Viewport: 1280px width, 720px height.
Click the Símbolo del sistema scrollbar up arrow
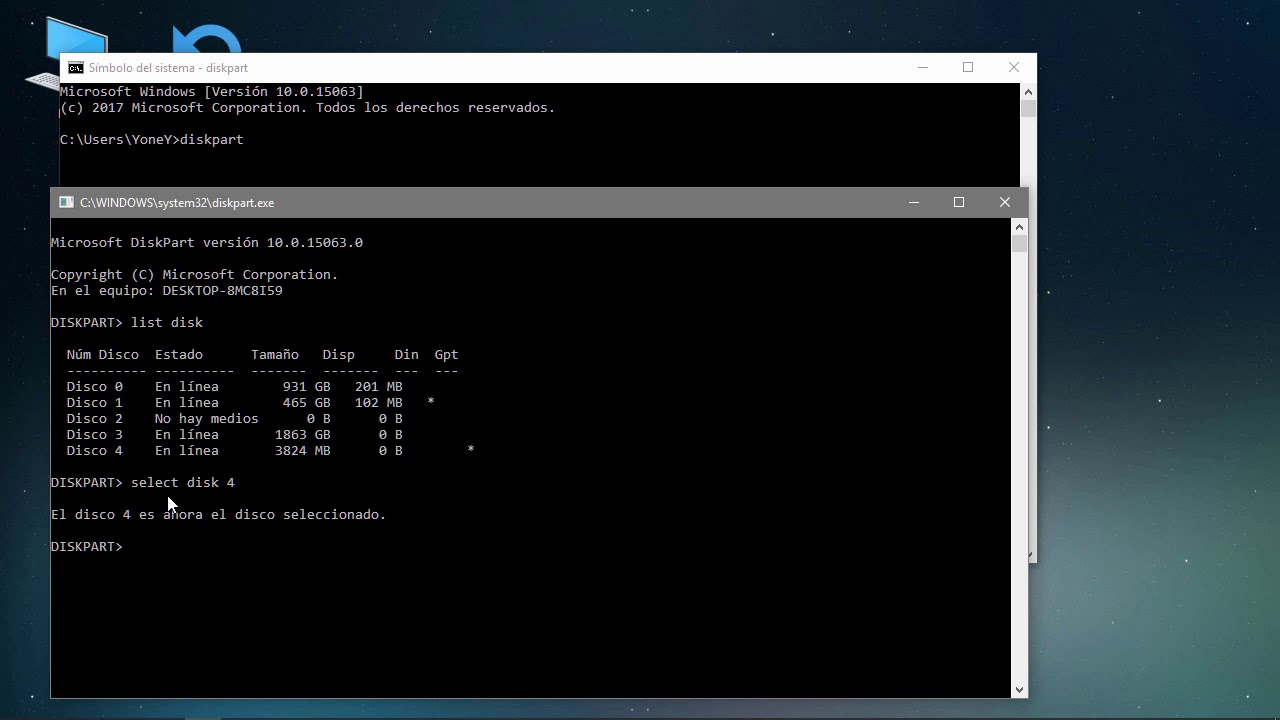(1029, 92)
